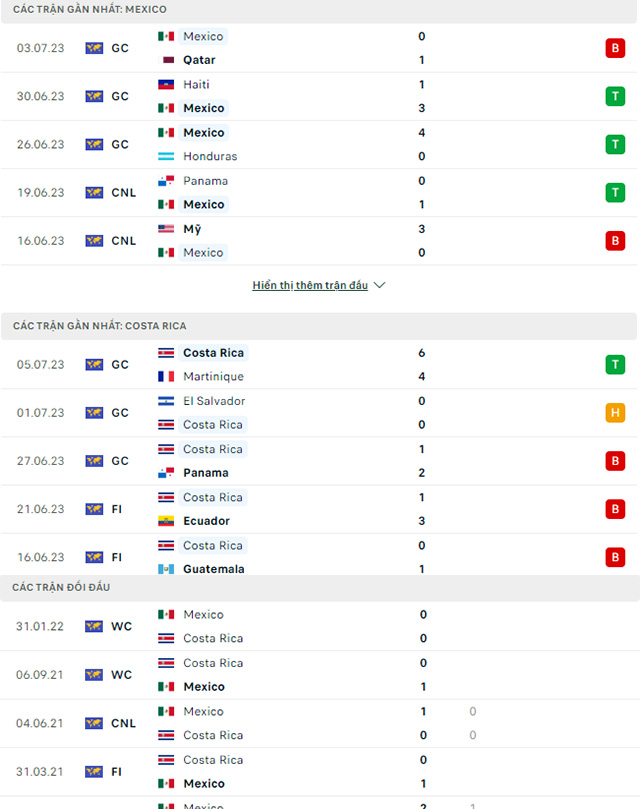
Task: Click green T badge for Costa Rica vs Martinique
Action: pos(614,365)
